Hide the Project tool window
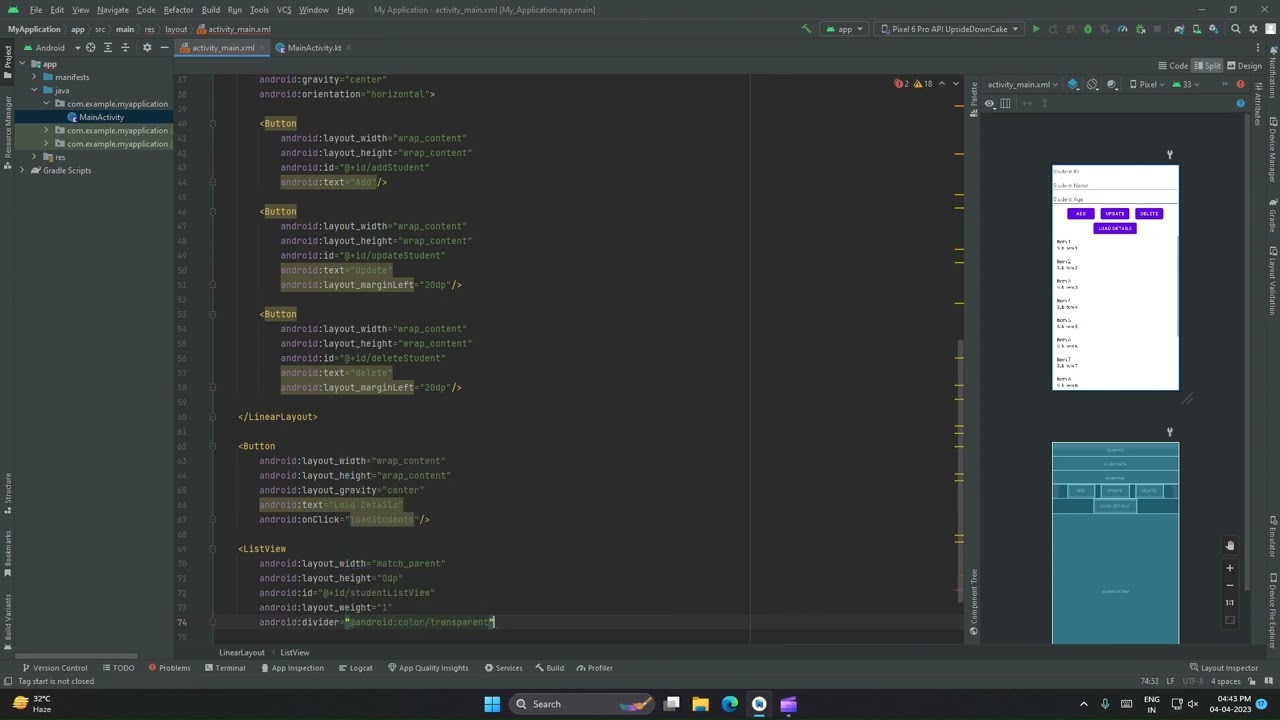 point(164,47)
